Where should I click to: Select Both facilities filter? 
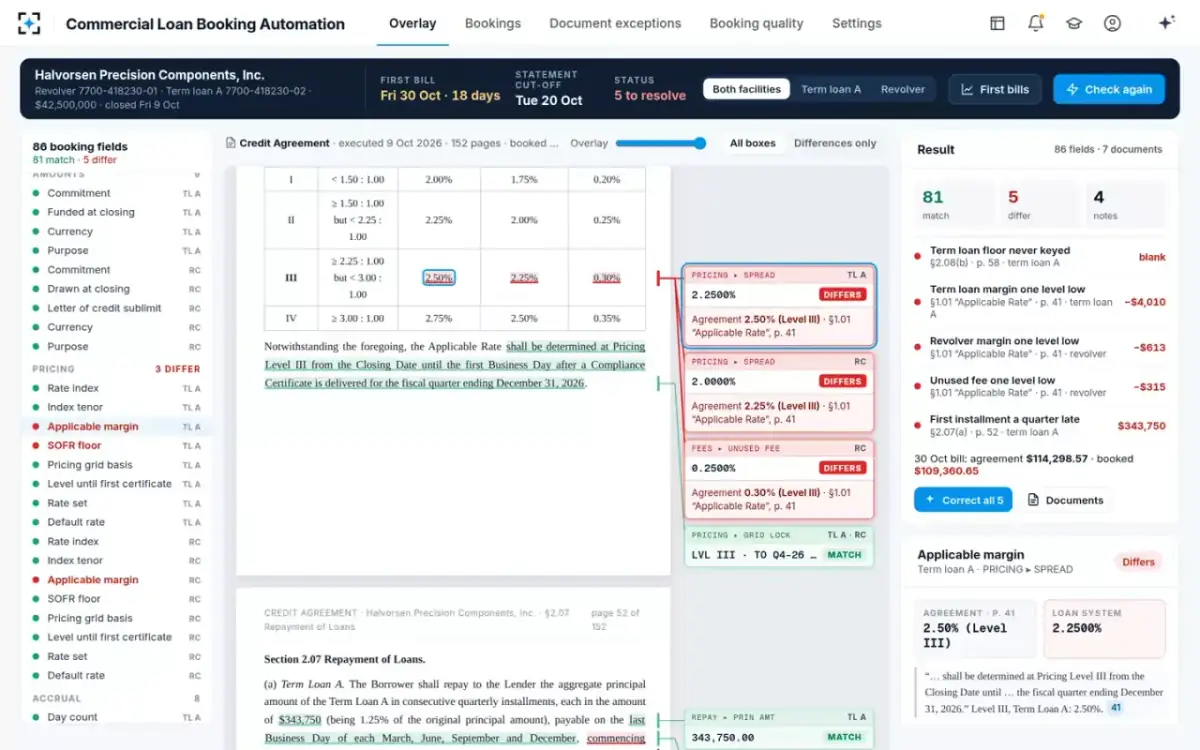click(x=746, y=89)
